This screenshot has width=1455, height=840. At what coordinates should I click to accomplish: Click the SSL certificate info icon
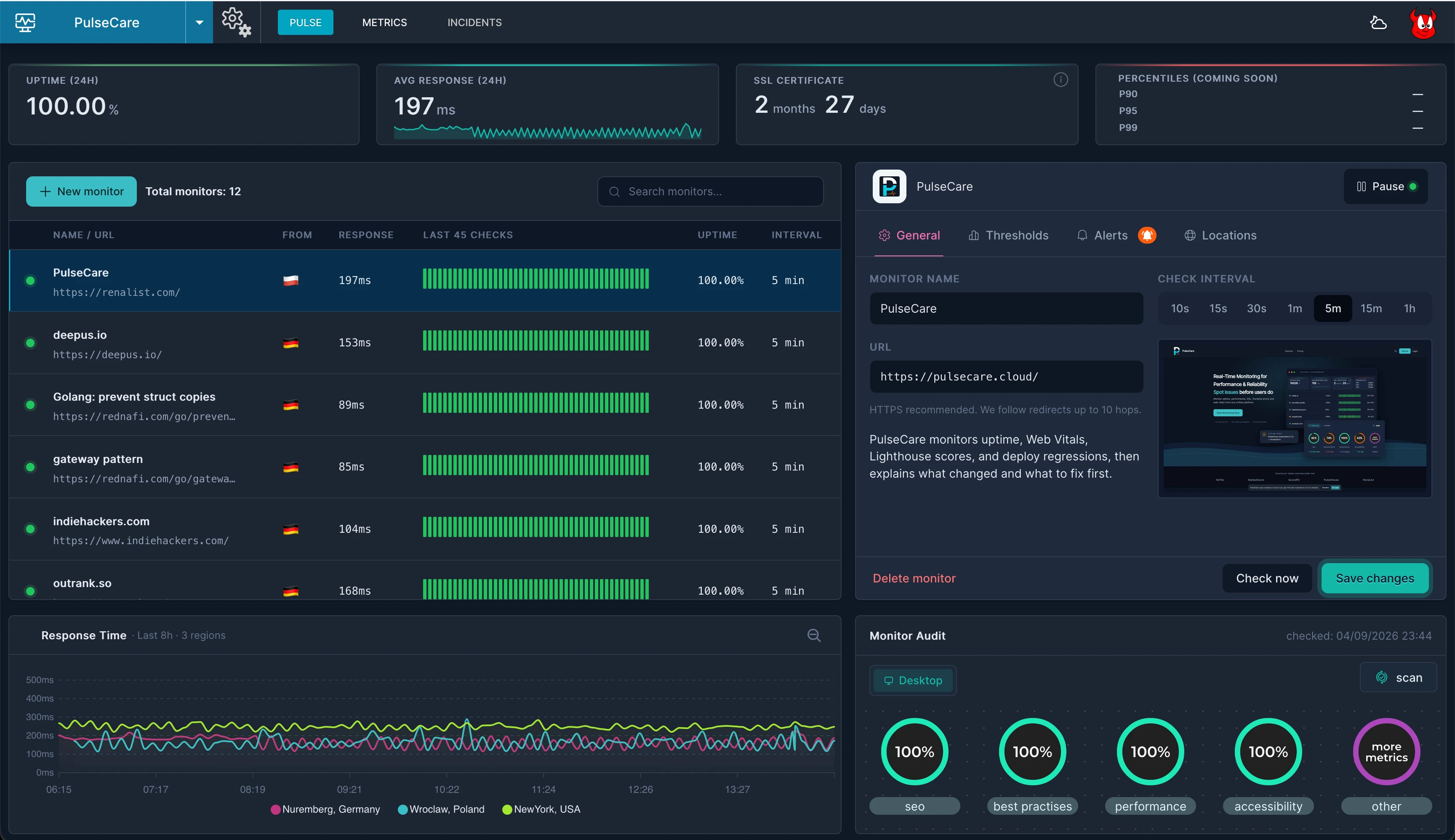(x=1060, y=80)
